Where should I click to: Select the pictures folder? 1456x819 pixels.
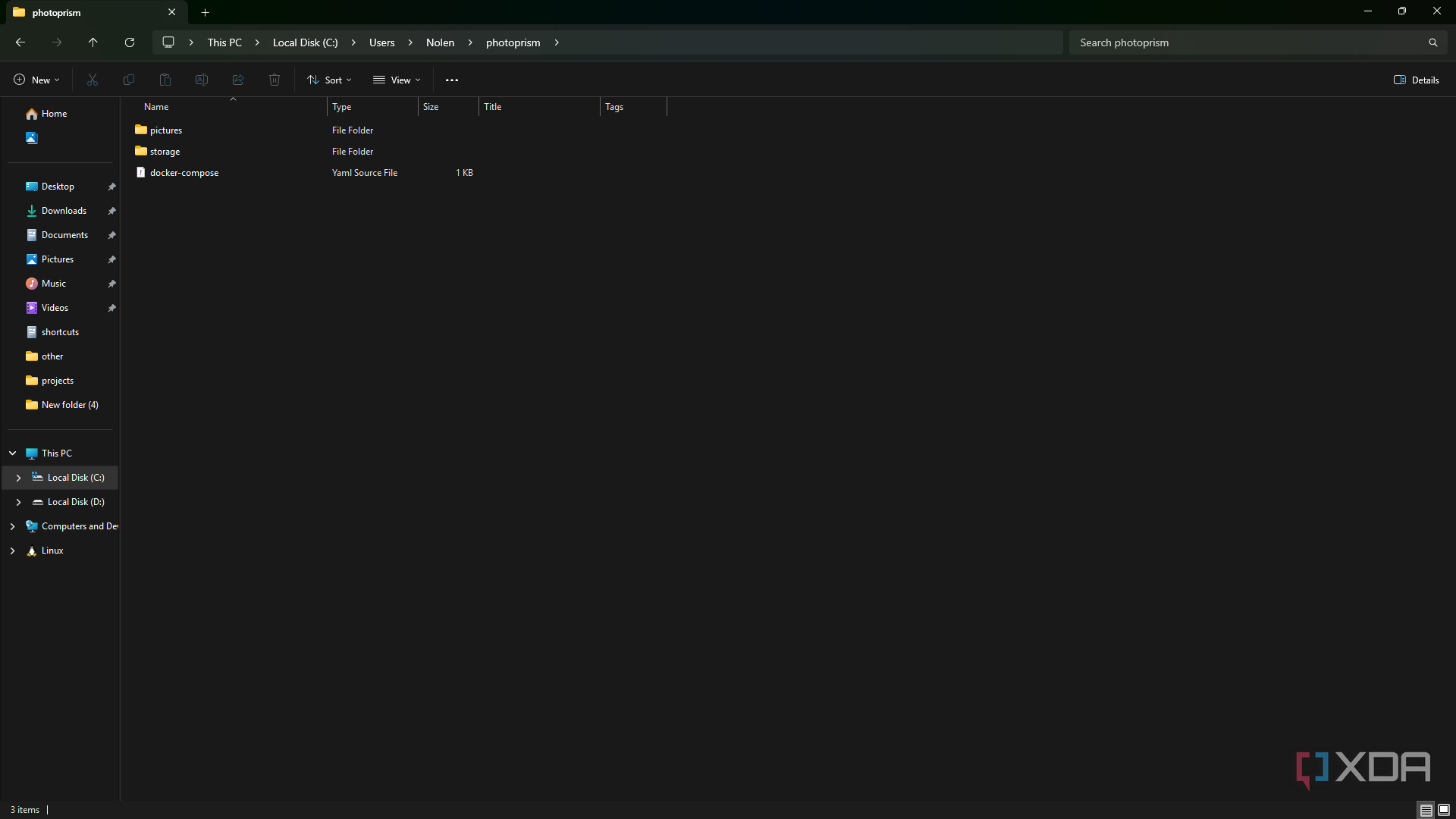tap(158, 130)
